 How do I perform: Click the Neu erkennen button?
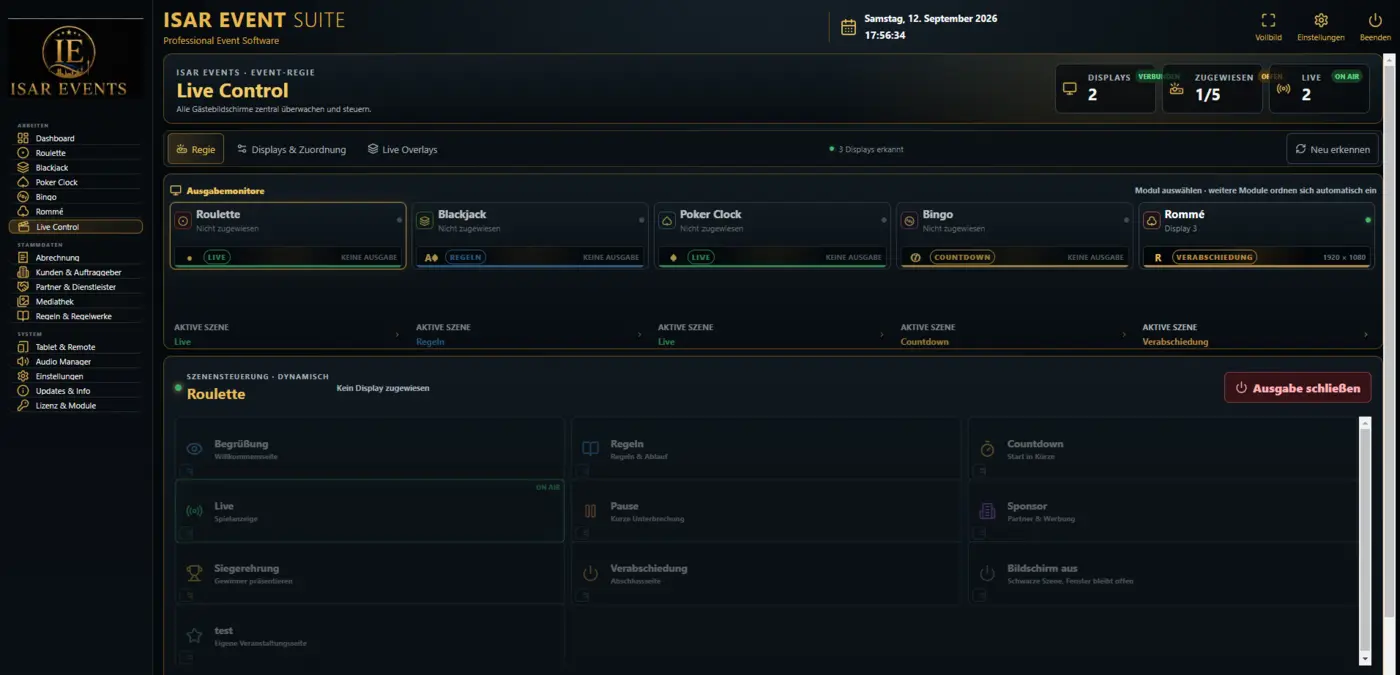(1332, 149)
